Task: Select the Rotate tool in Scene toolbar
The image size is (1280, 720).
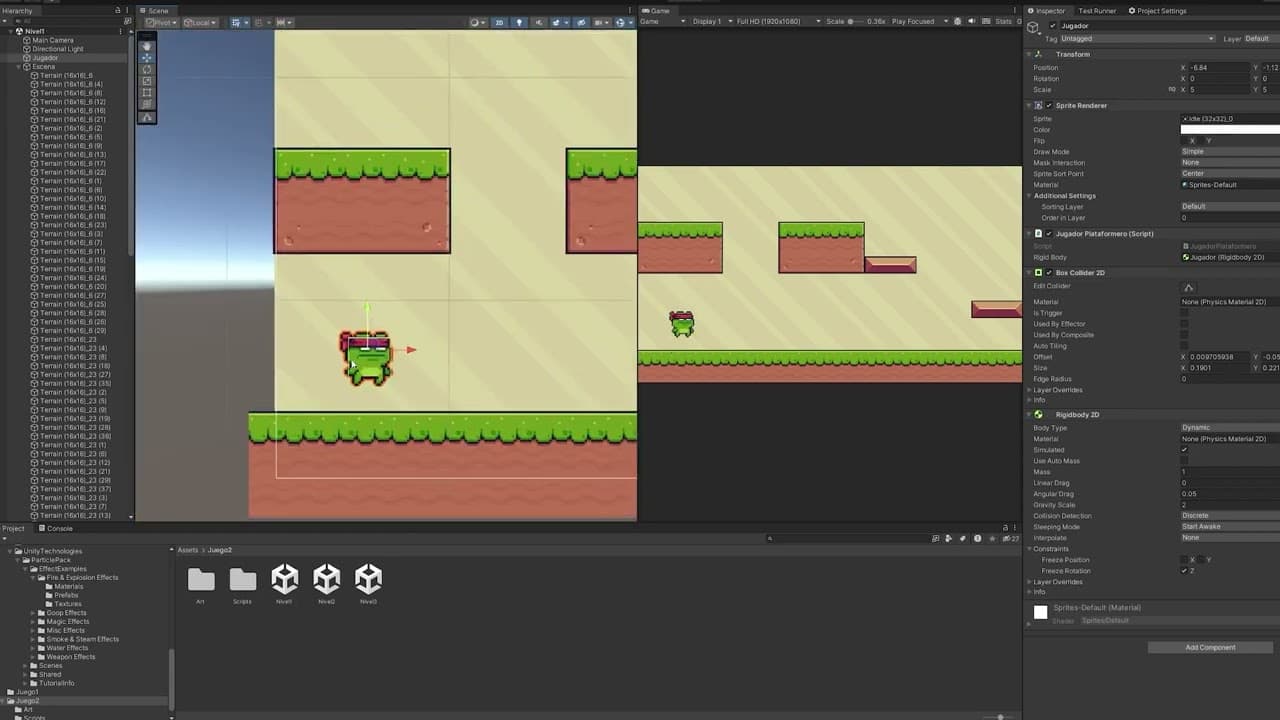Action: click(147, 69)
